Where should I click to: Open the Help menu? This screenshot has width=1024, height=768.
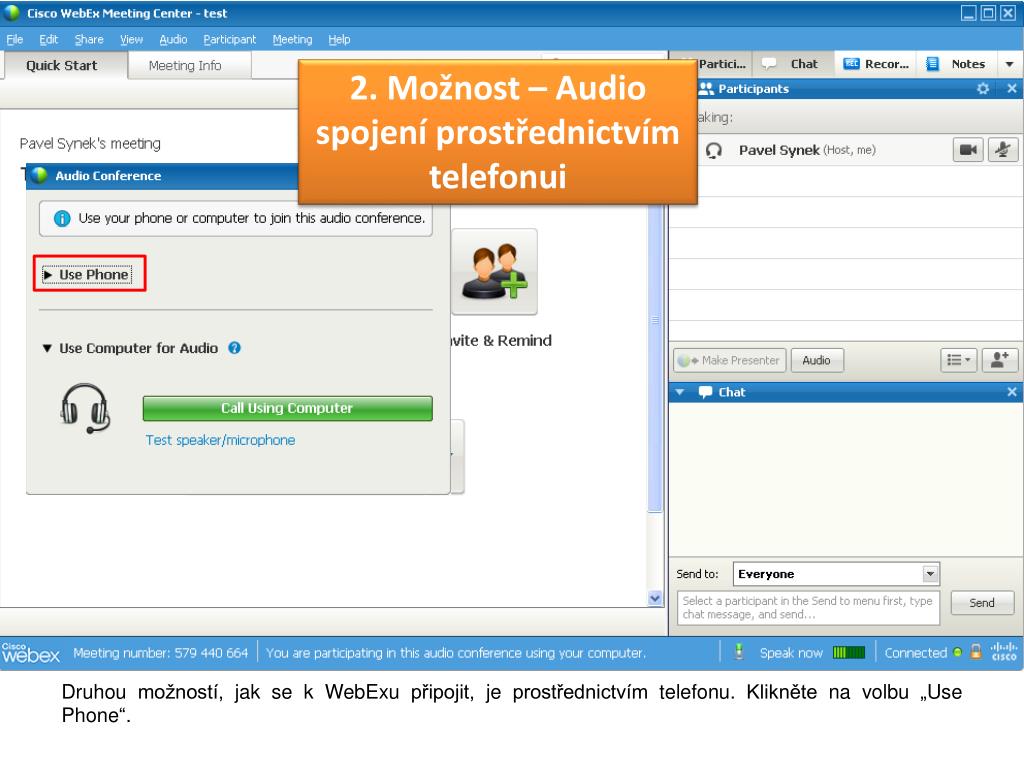(339, 40)
